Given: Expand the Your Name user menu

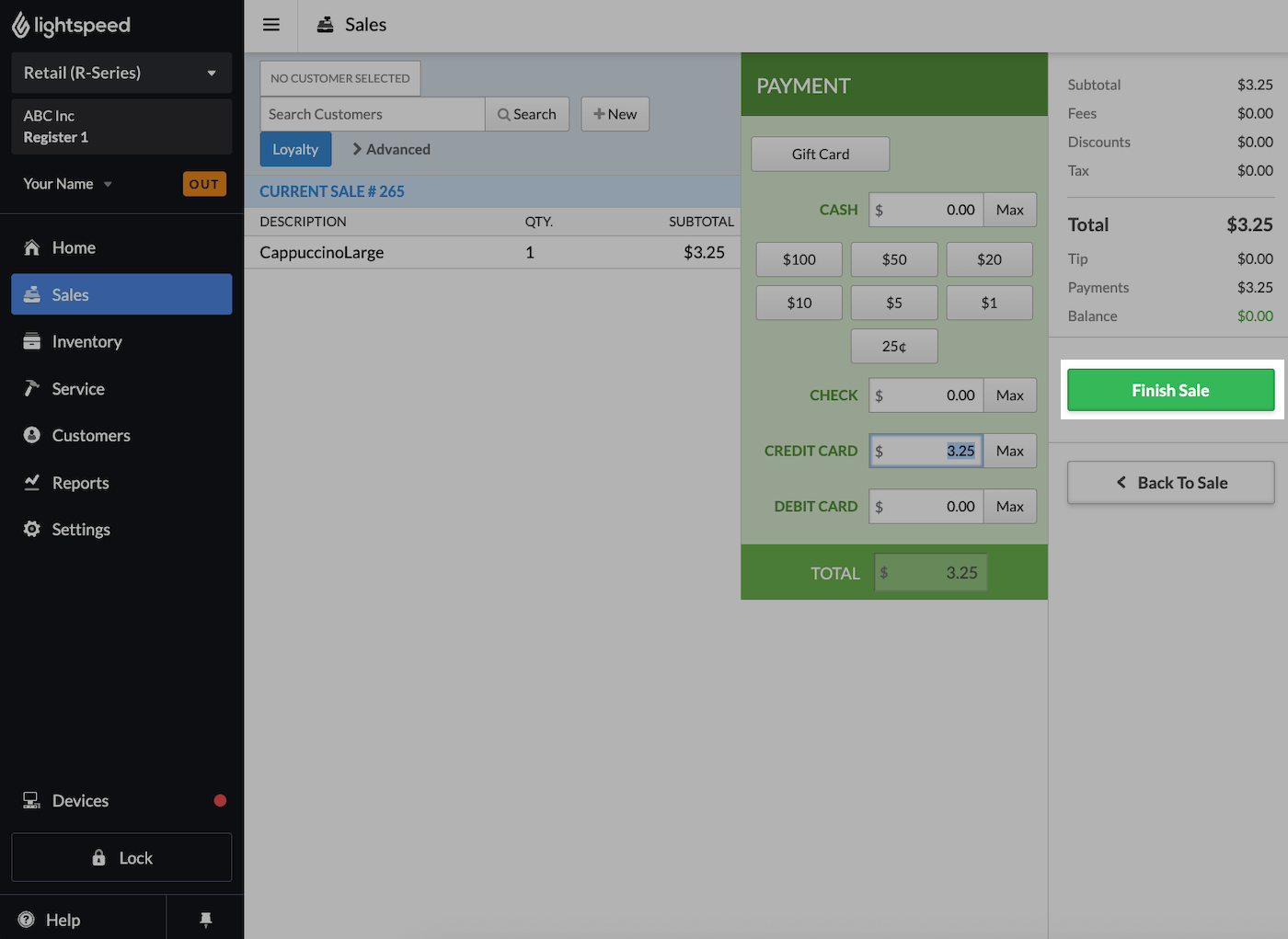Looking at the screenshot, I should point(67,184).
